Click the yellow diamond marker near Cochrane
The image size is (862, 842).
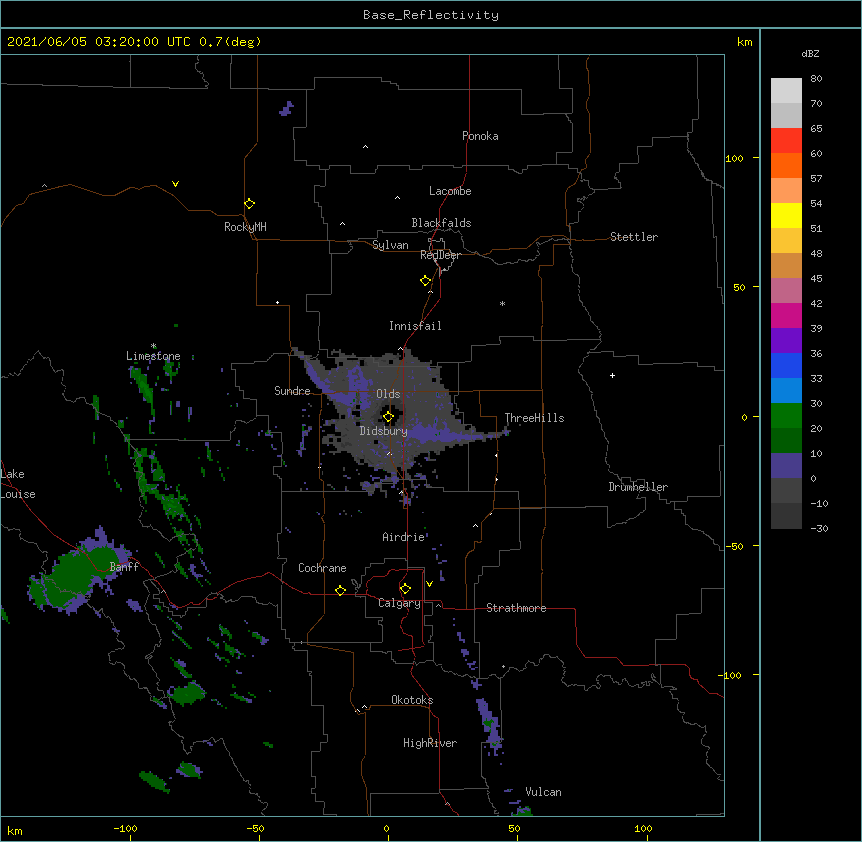340,590
